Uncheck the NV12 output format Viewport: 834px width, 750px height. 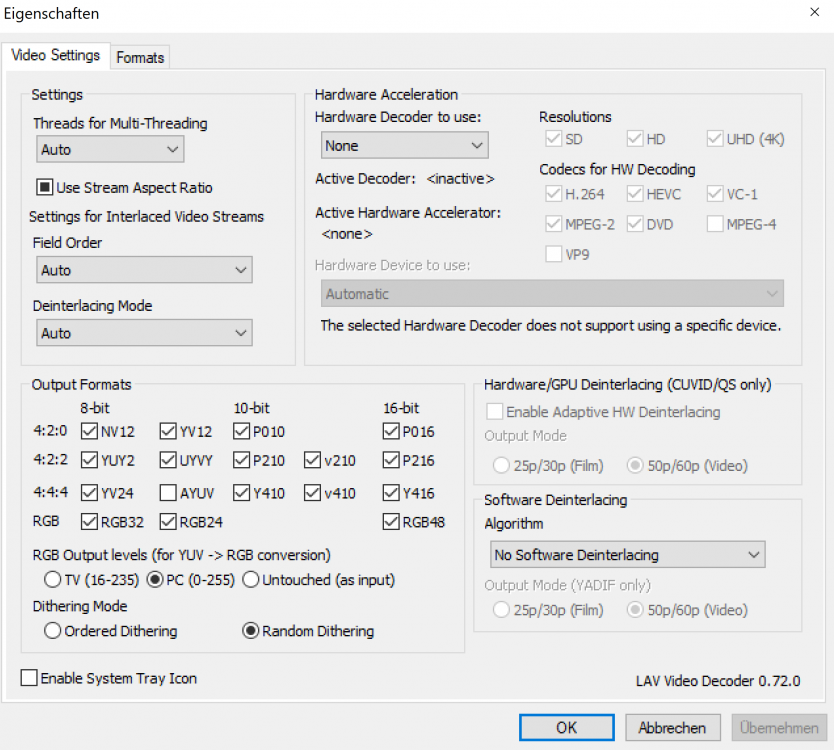click(x=89, y=432)
